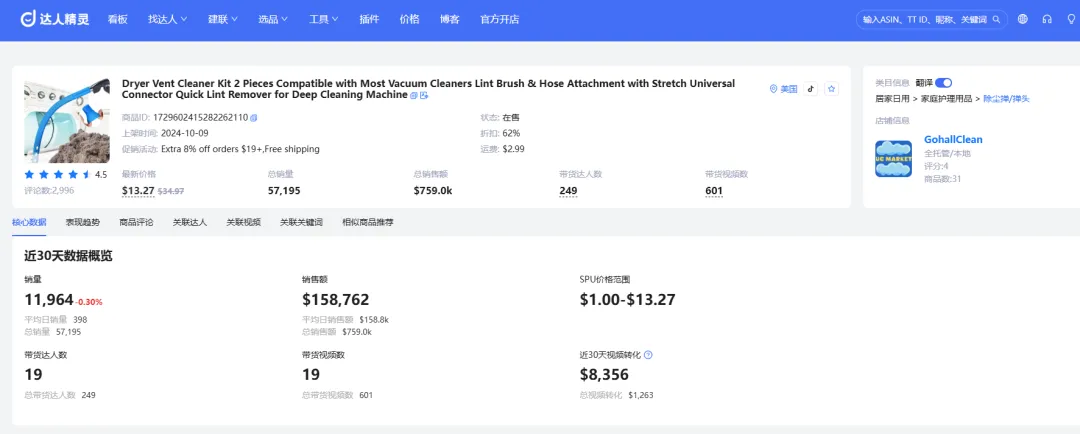The height and width of the screenshot is (434, 1080).
Task: Click the 除尘掸/掸头 category link
Action: 1006,99
